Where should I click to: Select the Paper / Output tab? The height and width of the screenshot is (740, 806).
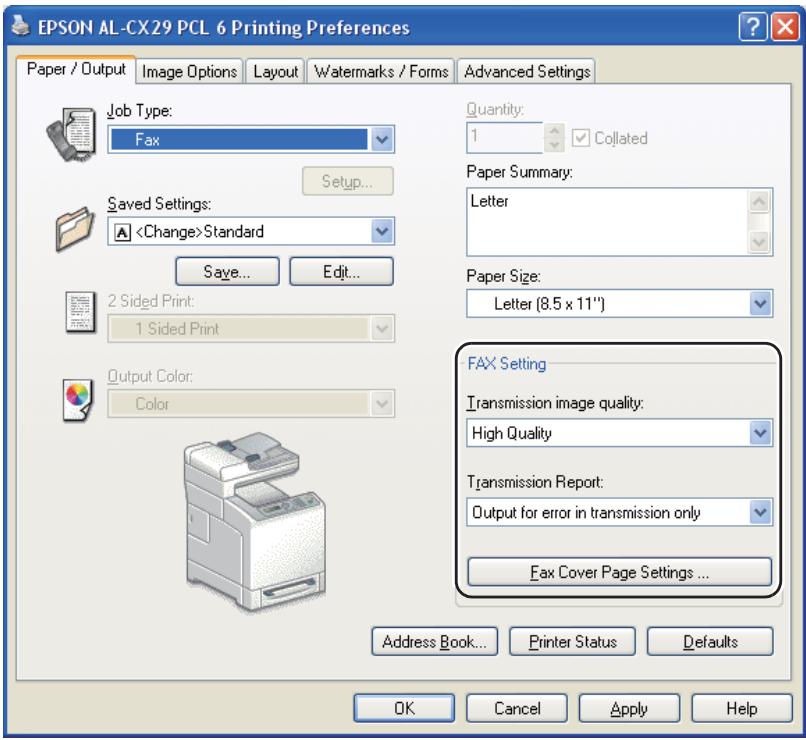(76, 69)
